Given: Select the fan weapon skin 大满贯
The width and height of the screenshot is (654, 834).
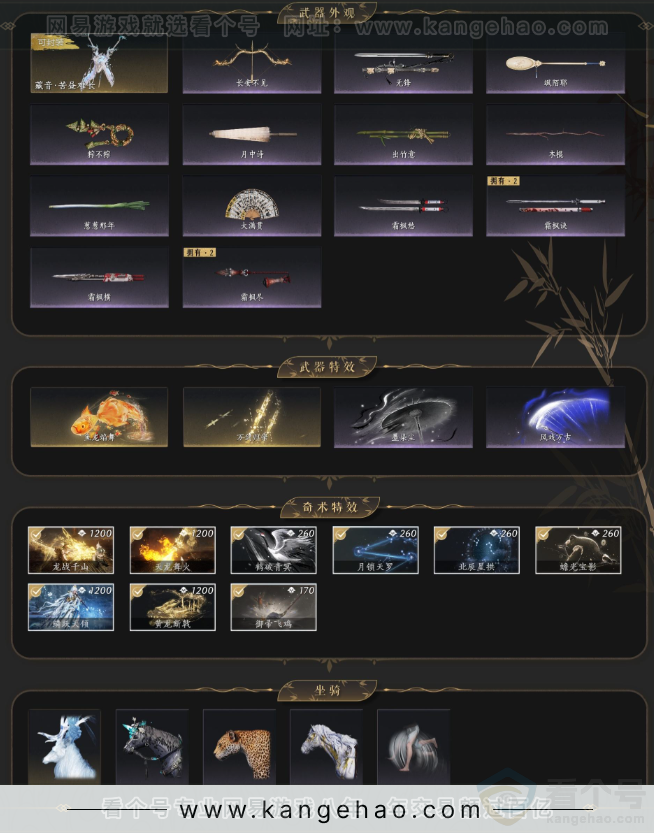Looking at the screenshot, I should coord(251,206).
